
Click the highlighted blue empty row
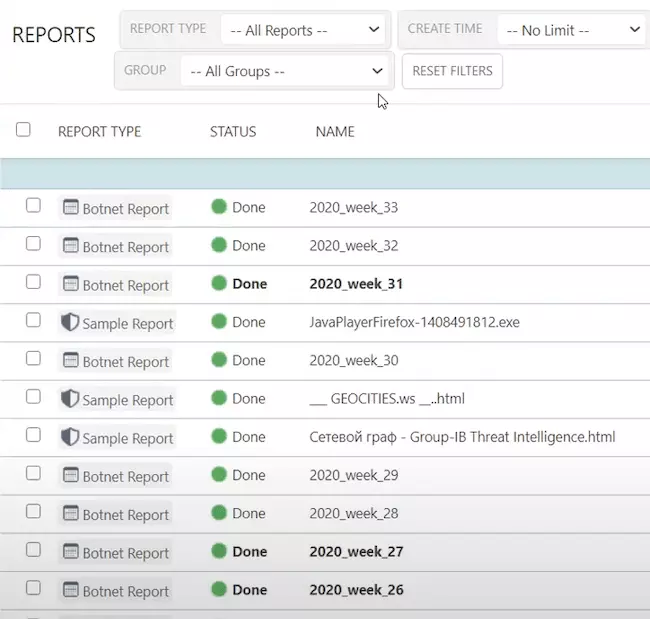pos(325,173)
